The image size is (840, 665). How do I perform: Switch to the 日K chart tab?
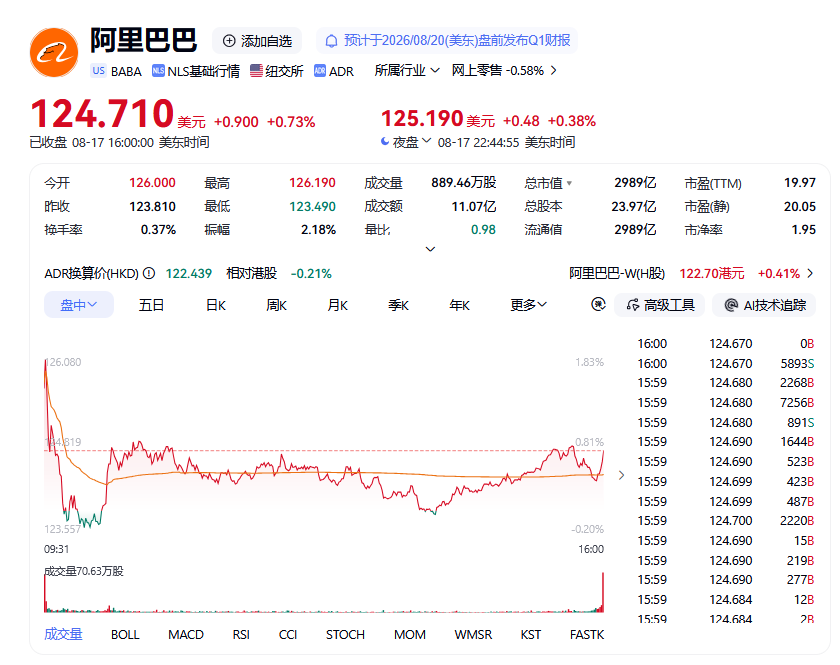point(216,305)
